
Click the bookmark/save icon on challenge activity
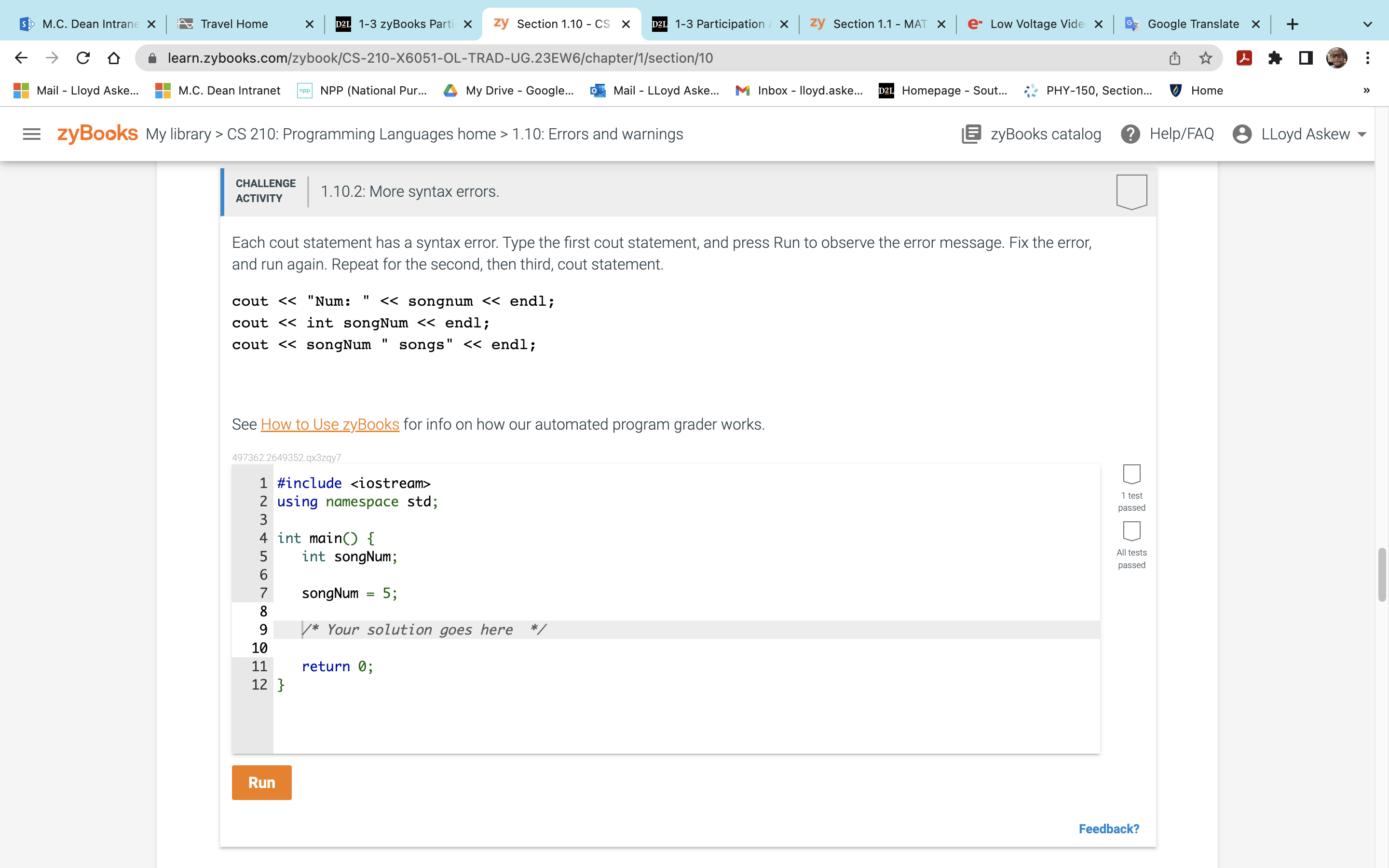coord(1131,191)
